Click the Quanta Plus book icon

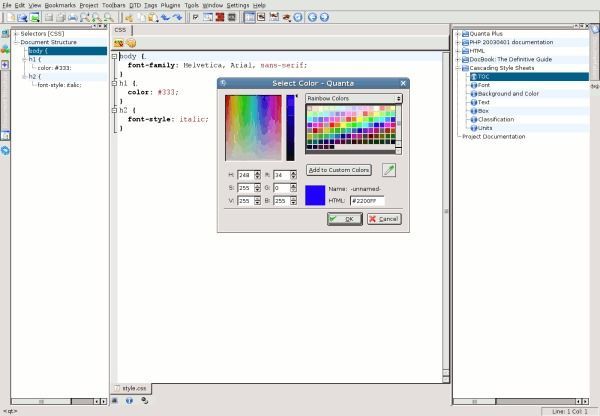(x=465, y=33)
